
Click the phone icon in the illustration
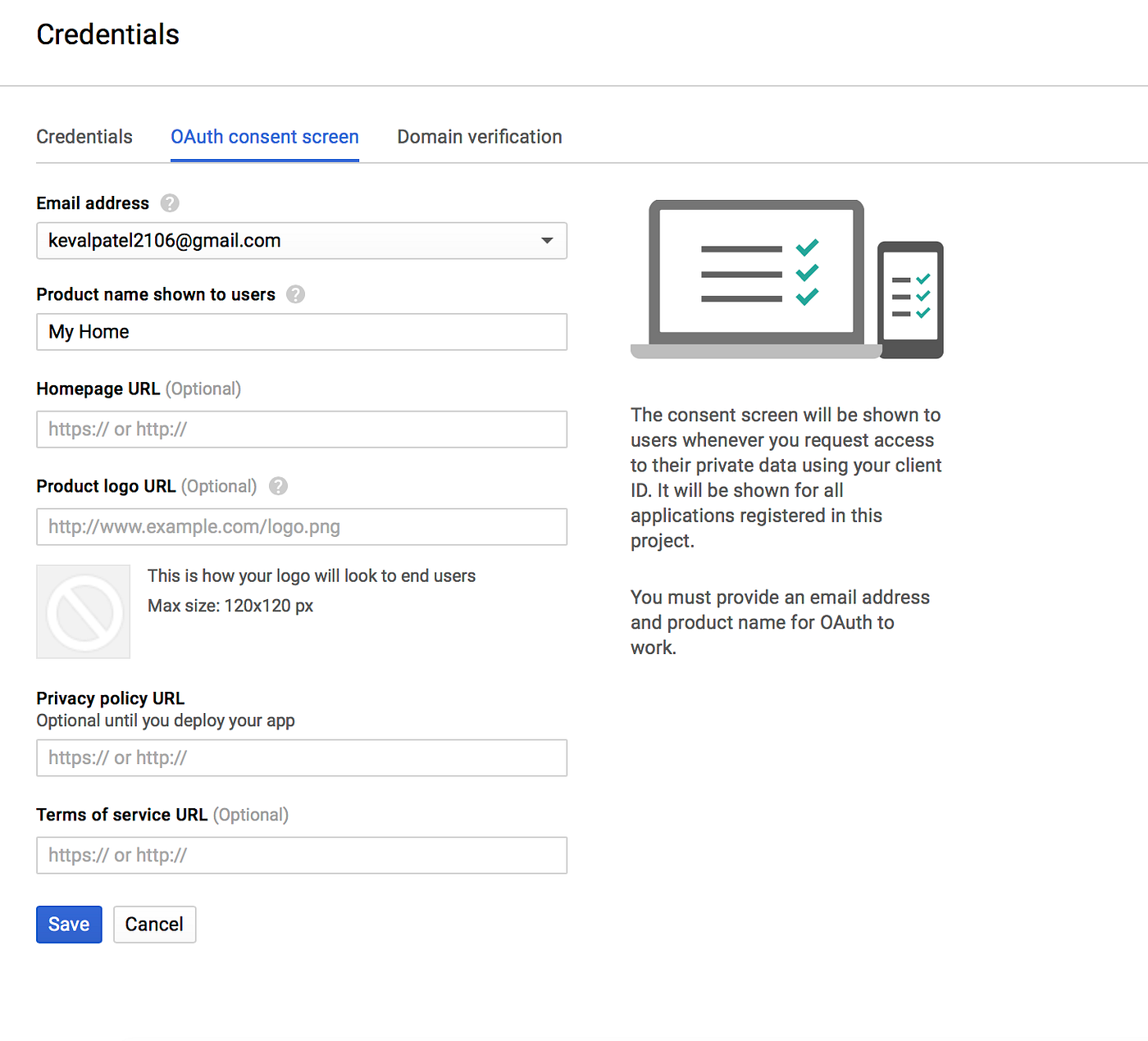coord(911,300)
